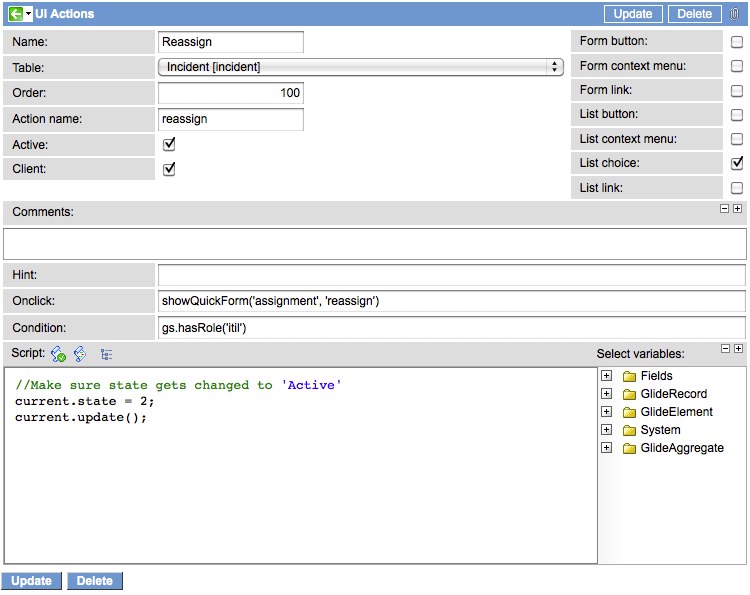Screen dimensions: 750x595
Task: Uncheck the List choice checkbox
Action: tap(737, 163)
